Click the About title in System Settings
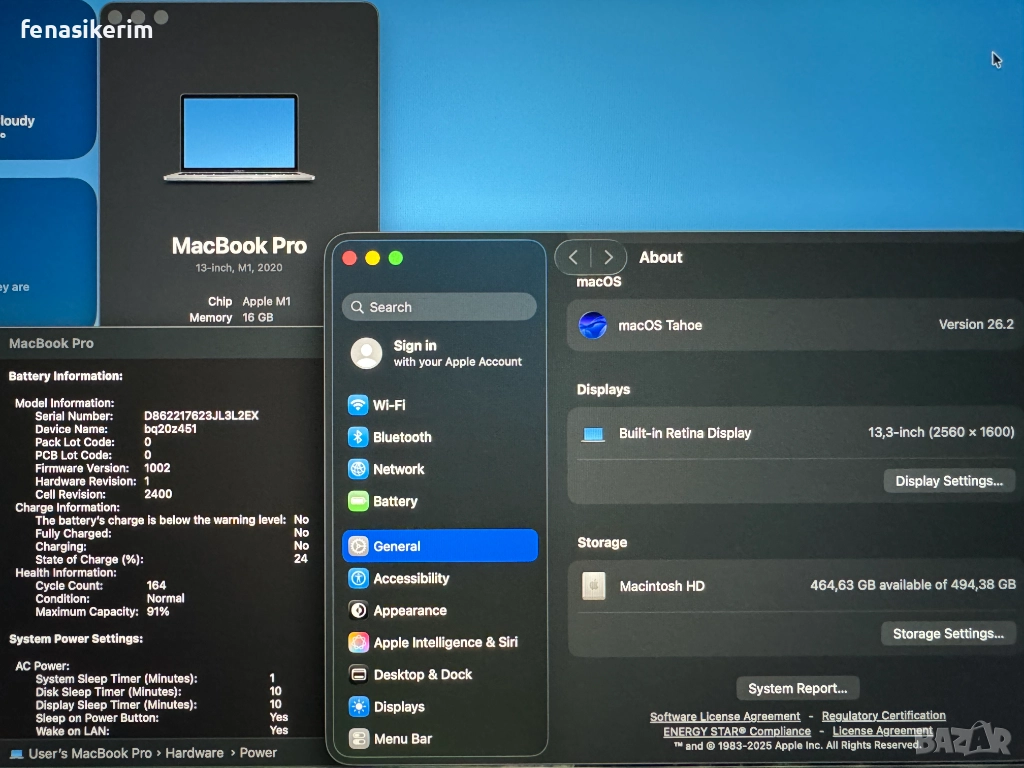 tap(661, 257)
